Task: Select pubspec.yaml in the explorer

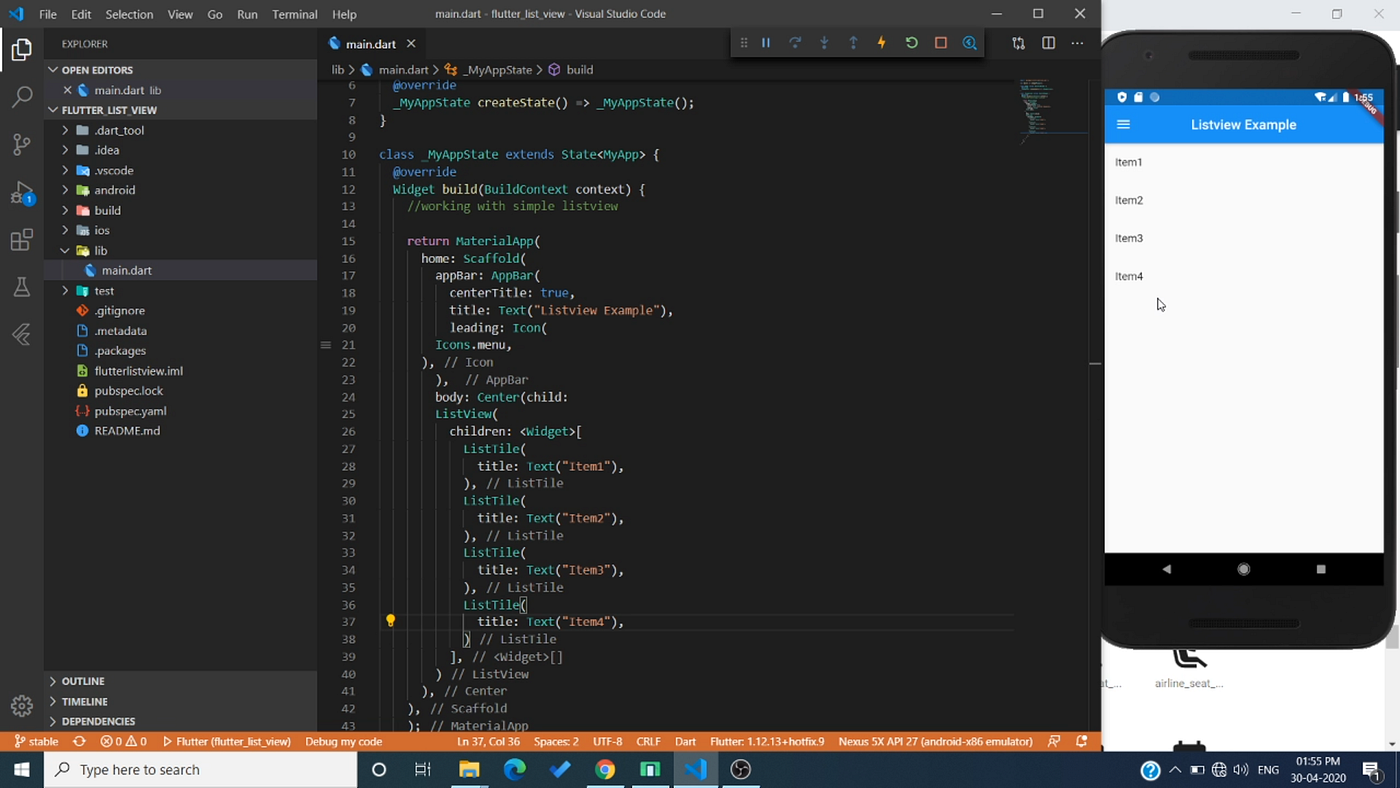Action: click(x=128, y=411)
